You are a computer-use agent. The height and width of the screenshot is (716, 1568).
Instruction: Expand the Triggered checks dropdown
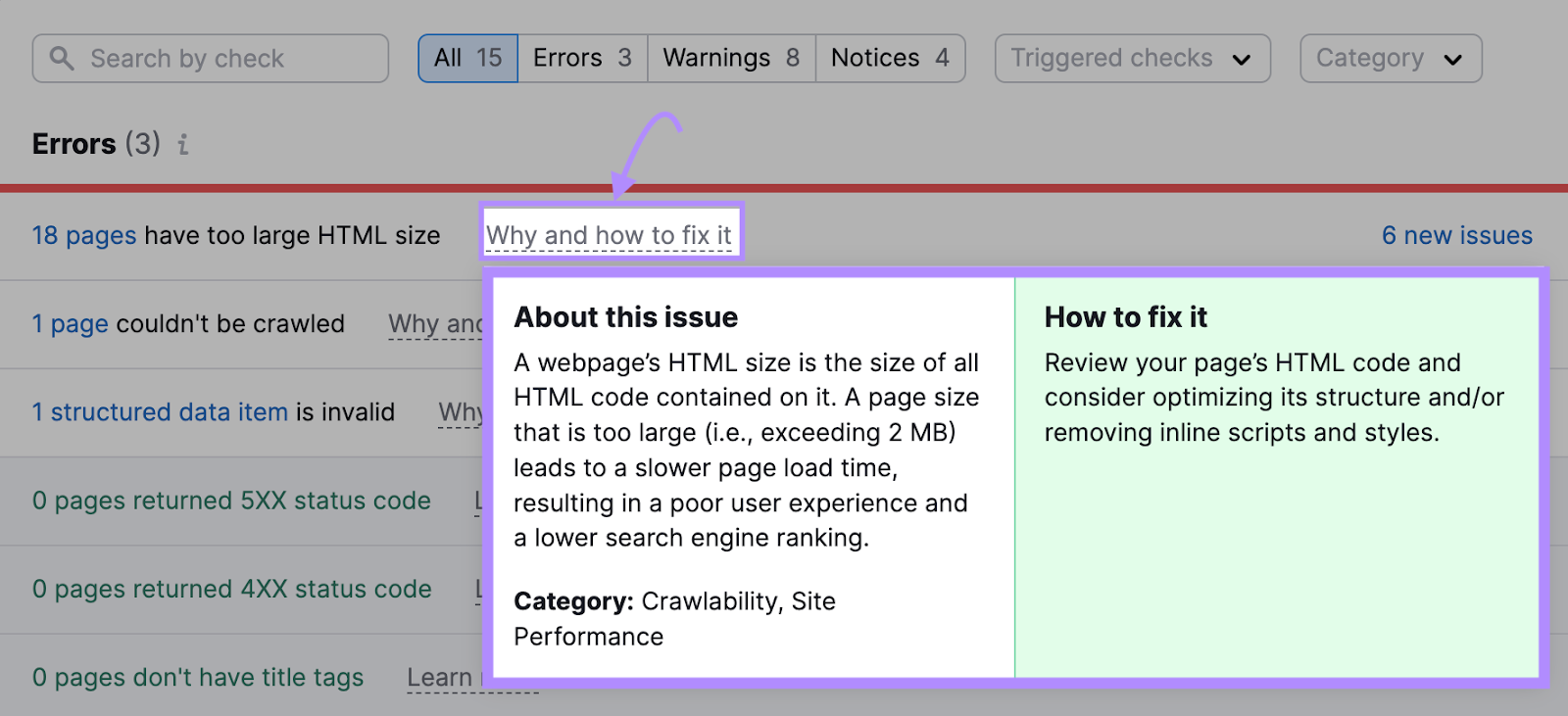[x=1132, y=59]
